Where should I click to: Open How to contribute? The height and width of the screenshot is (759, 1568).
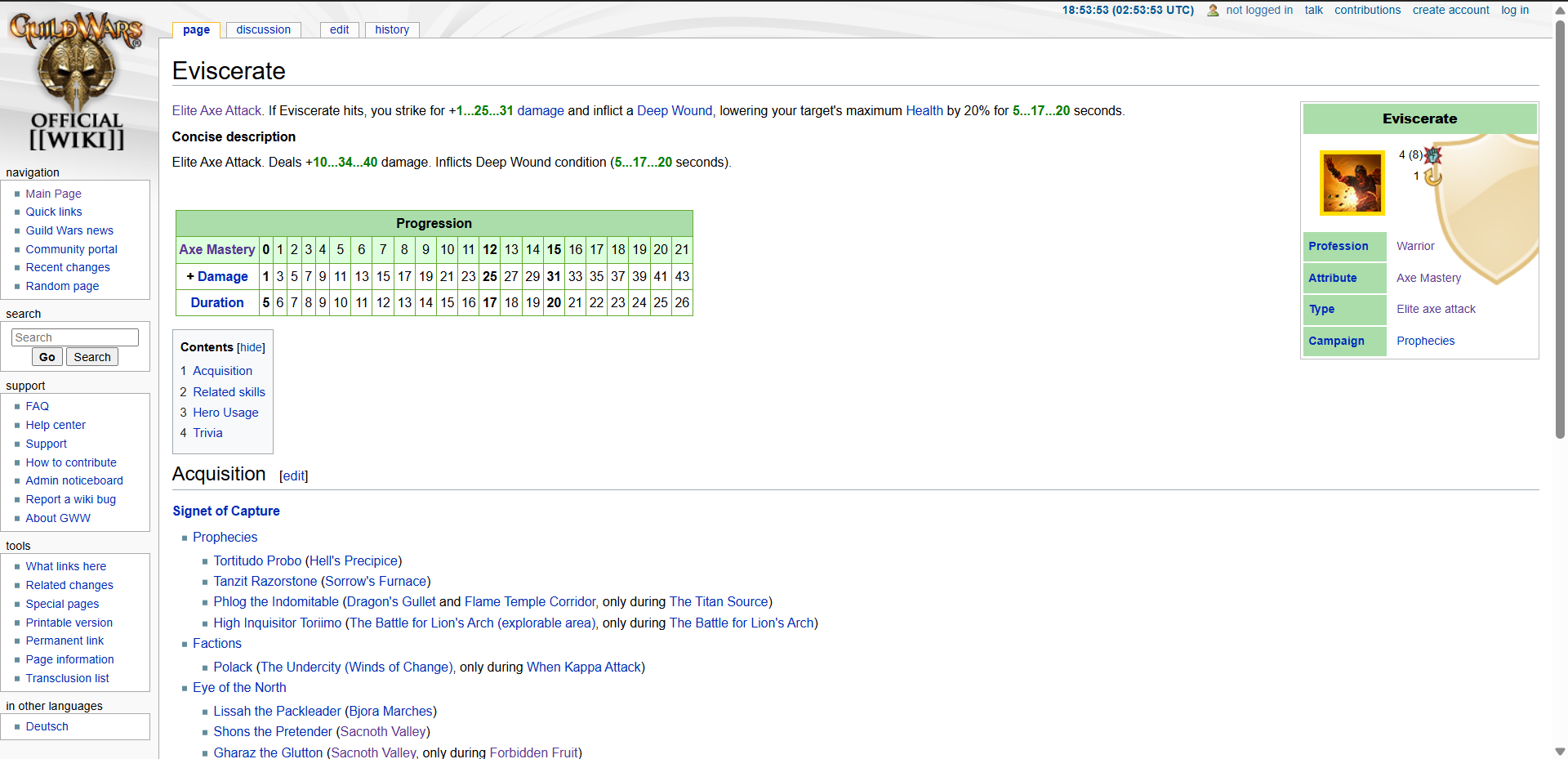71,462
